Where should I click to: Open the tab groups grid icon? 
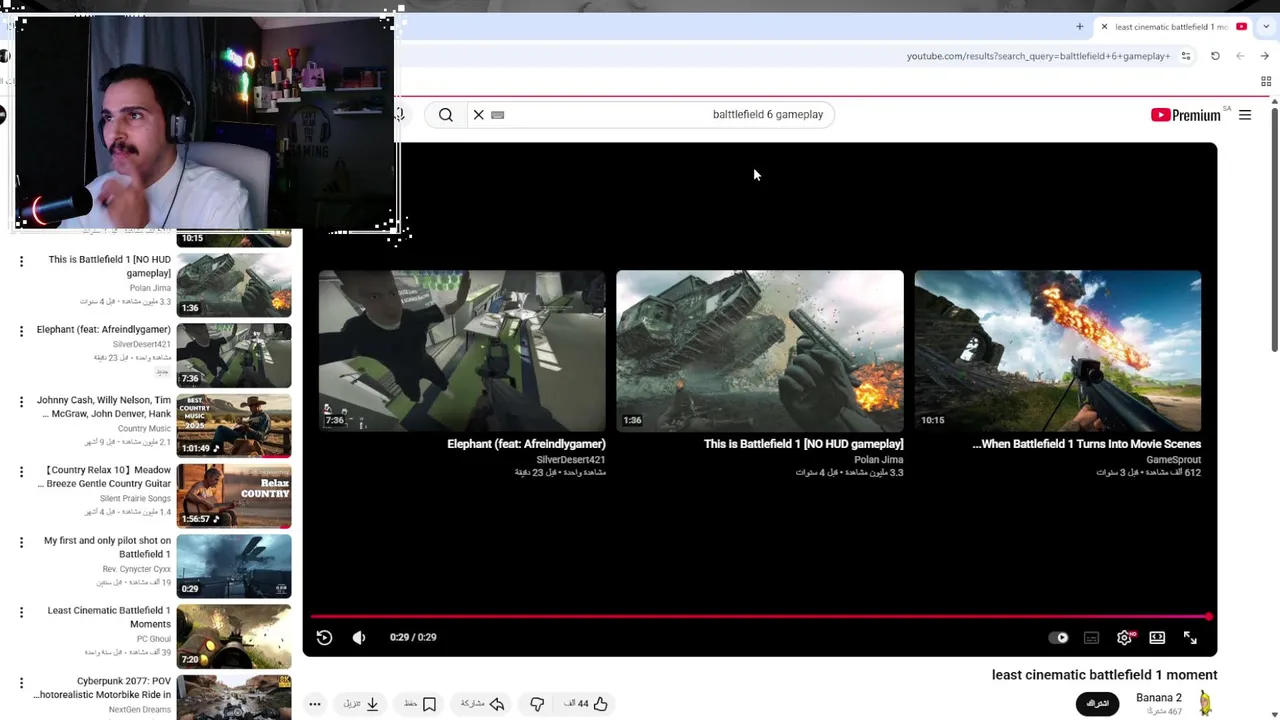tap(1266, 82)
